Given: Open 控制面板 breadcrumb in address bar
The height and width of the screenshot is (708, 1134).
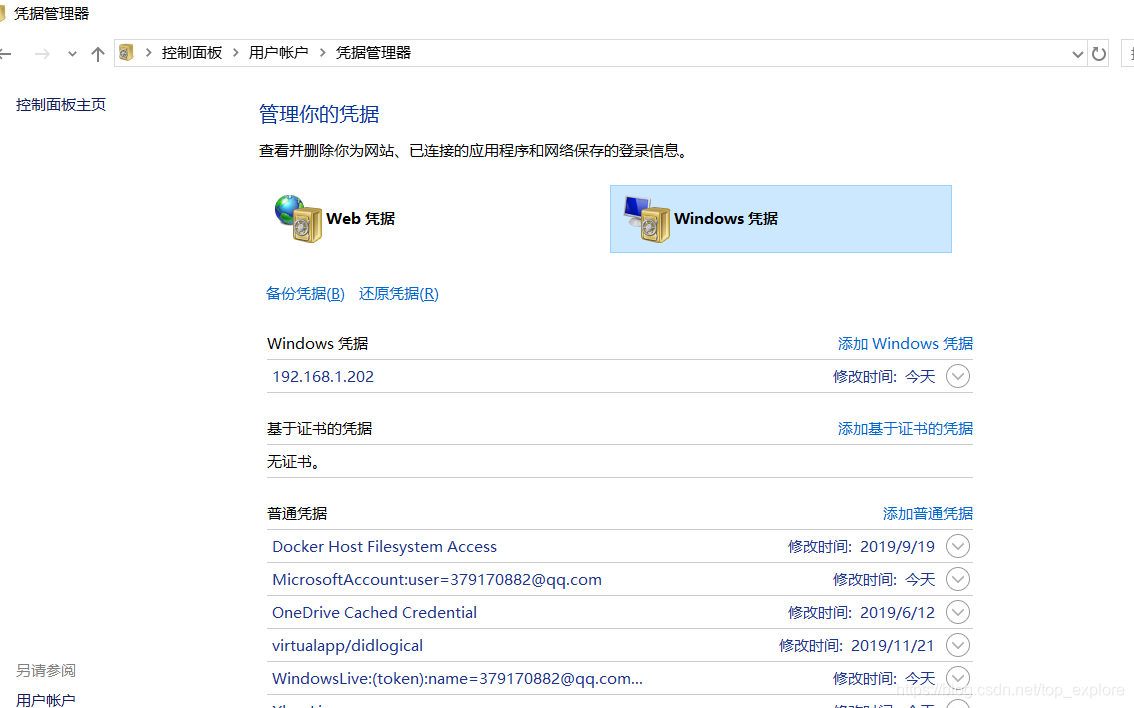Looking at the screenshot, I should (x=192, y=53).
